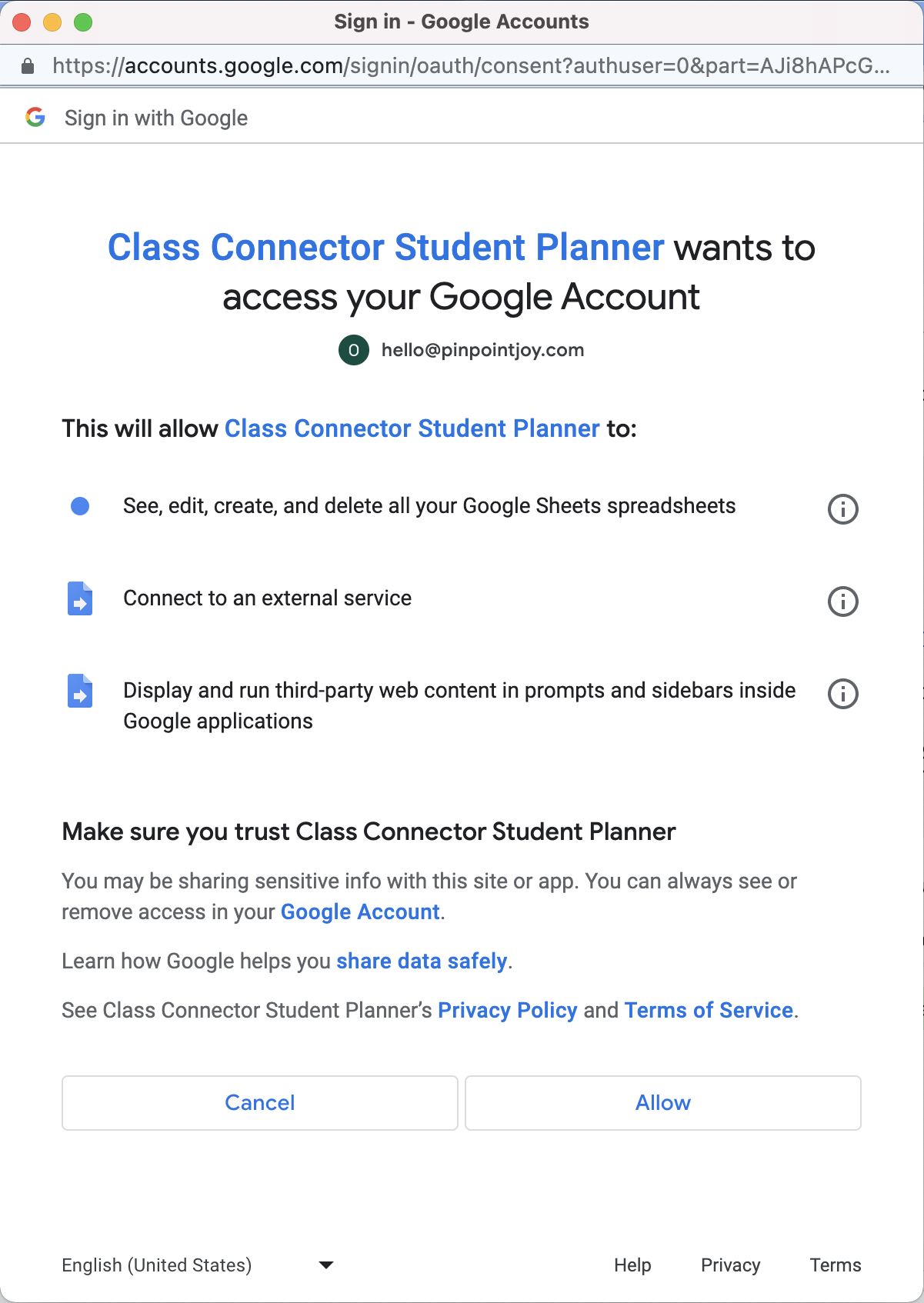Screen dimensions: 924x1303
Task: Click info icon for third-party web content
Action: 842,693
